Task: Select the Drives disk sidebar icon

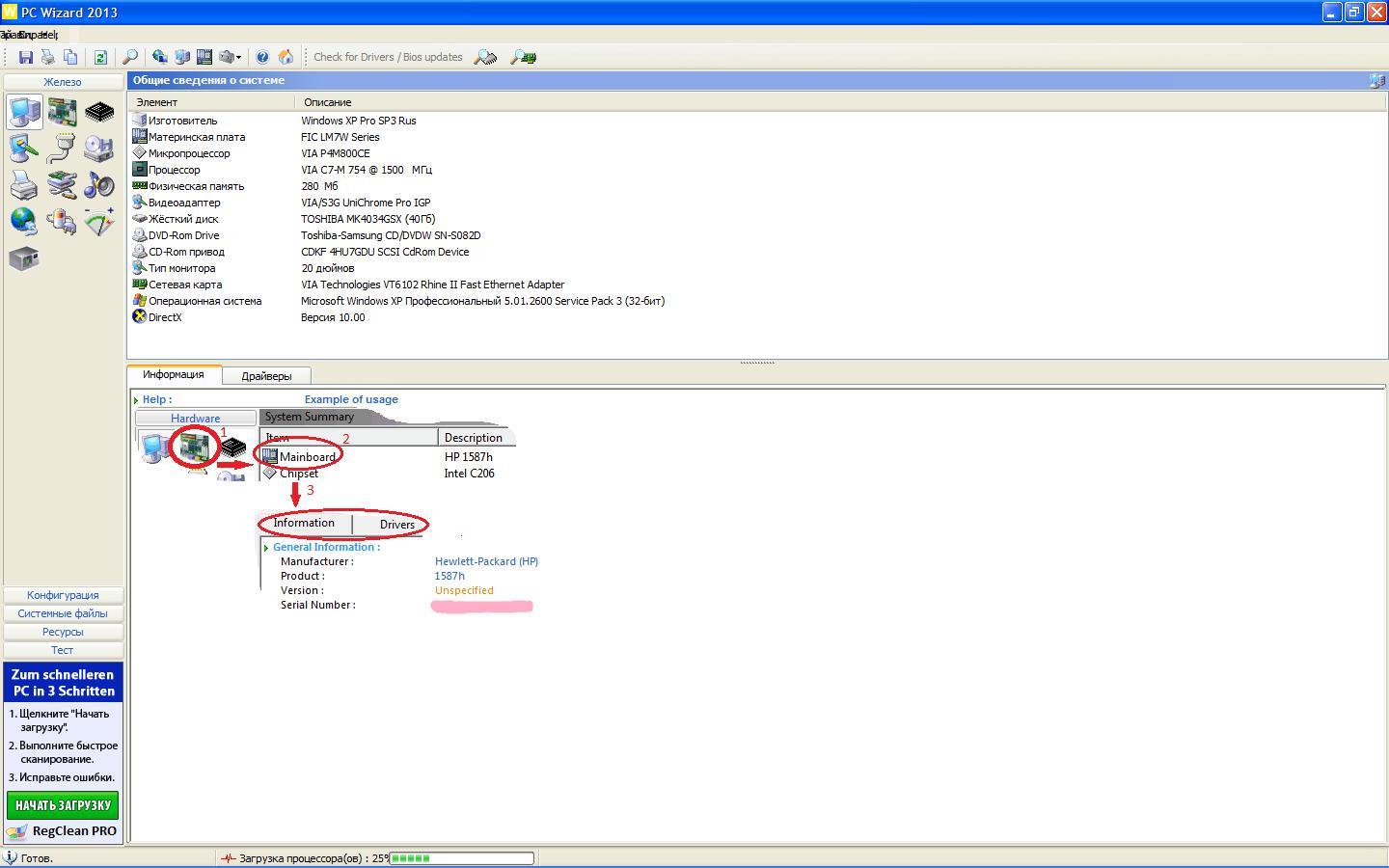Action: pos(99,148)
